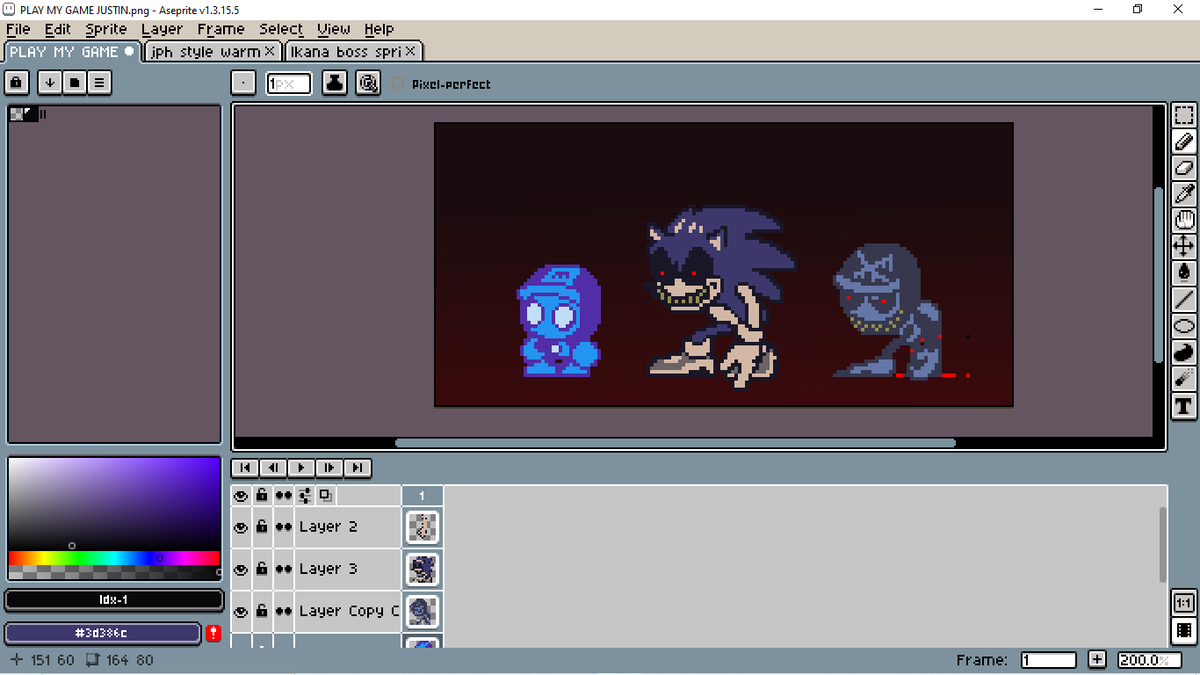Click the red add-color warning icon
Image resolution: width=1200 pixels, height=675 pixels.
coord(213,633)
